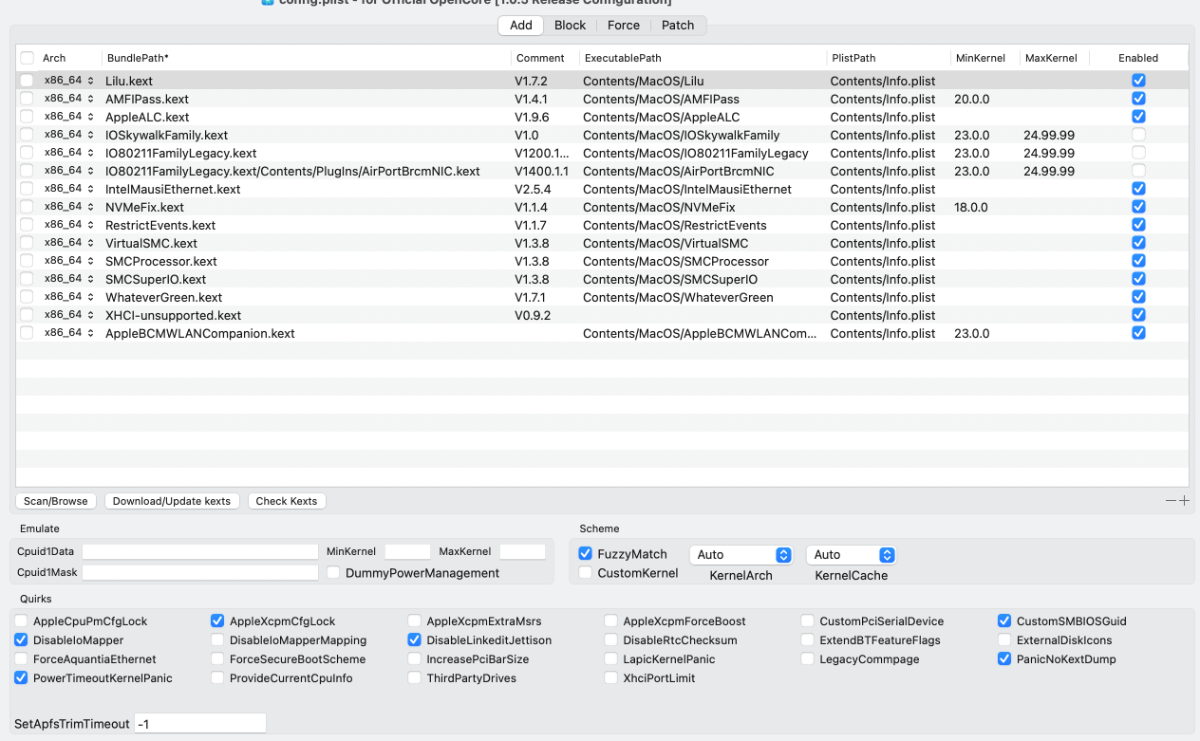This screenshot has height=741, width=1200.
Task: Click the Emulate MinKernel field
Action: point(407,552)
